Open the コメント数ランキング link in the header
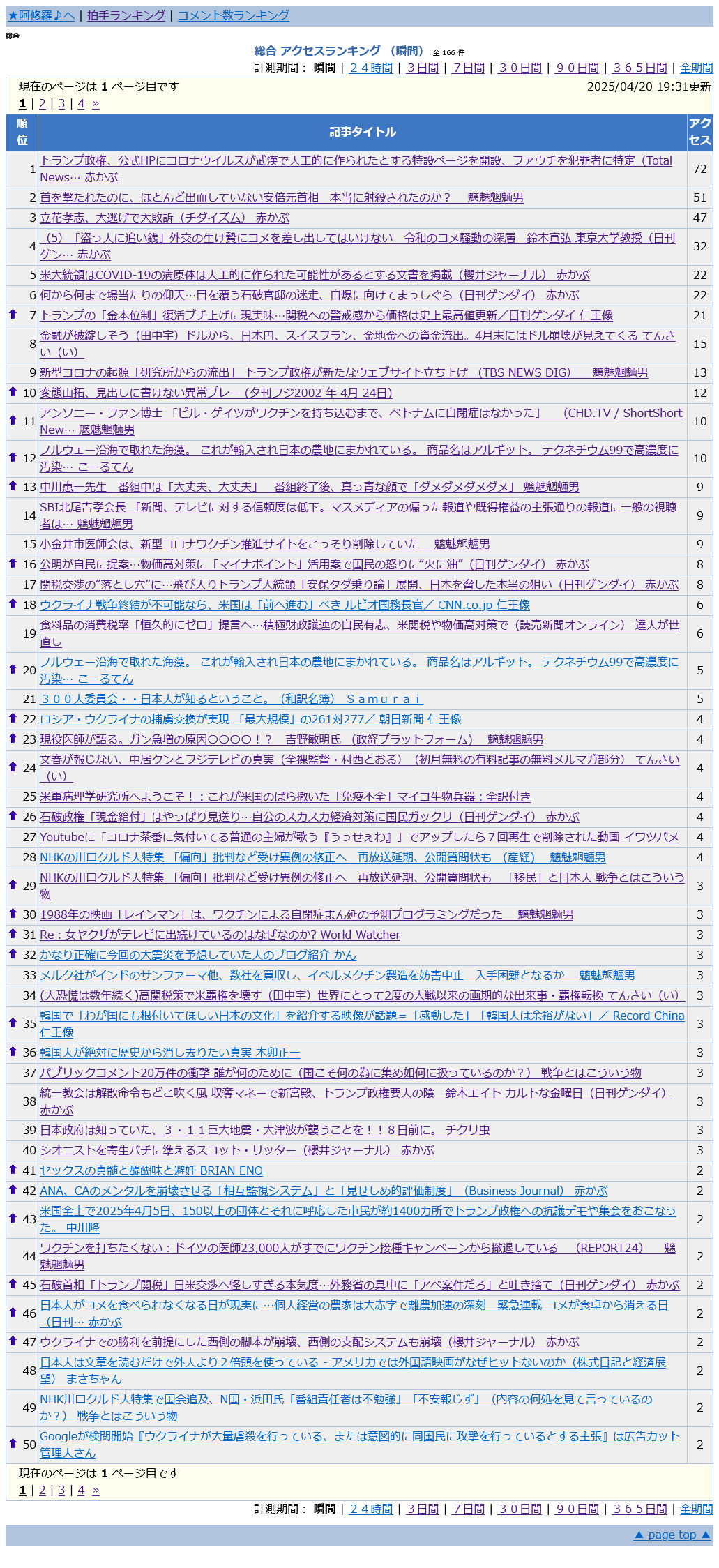The image size is (719, 1568). coord(234,15)
